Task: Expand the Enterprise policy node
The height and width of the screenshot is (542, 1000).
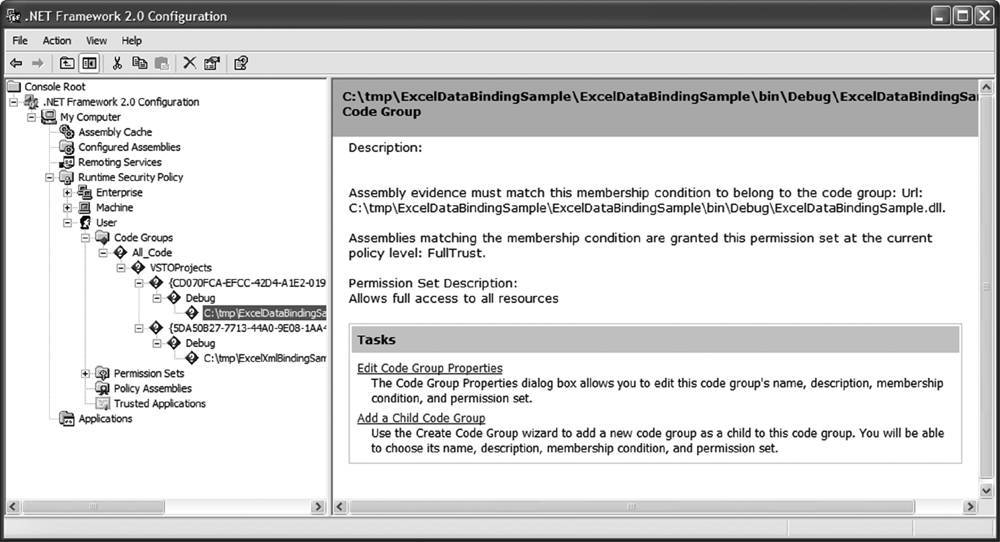Action: tap(68, 193)
